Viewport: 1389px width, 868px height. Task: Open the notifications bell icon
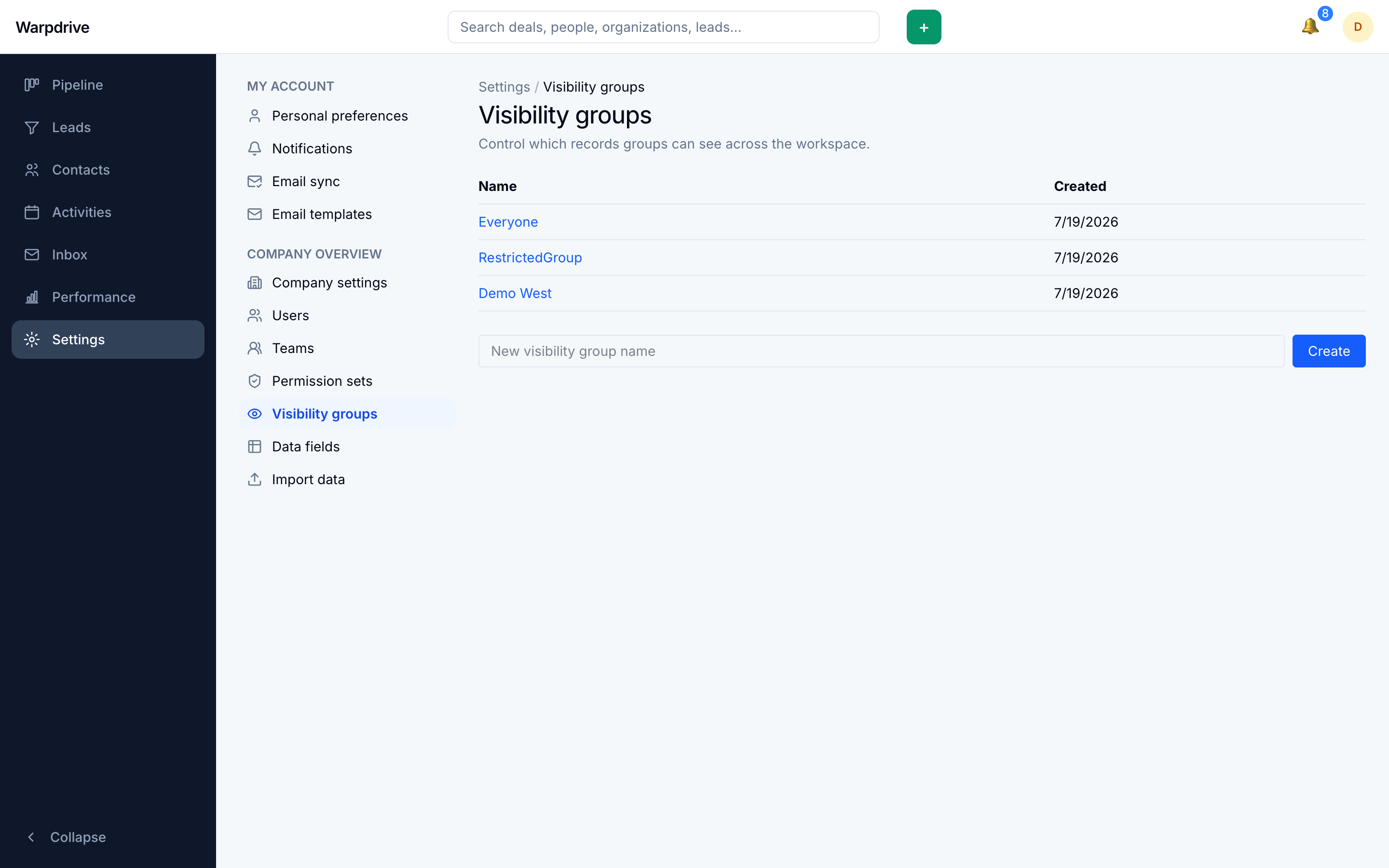(x=1310, y=27)
